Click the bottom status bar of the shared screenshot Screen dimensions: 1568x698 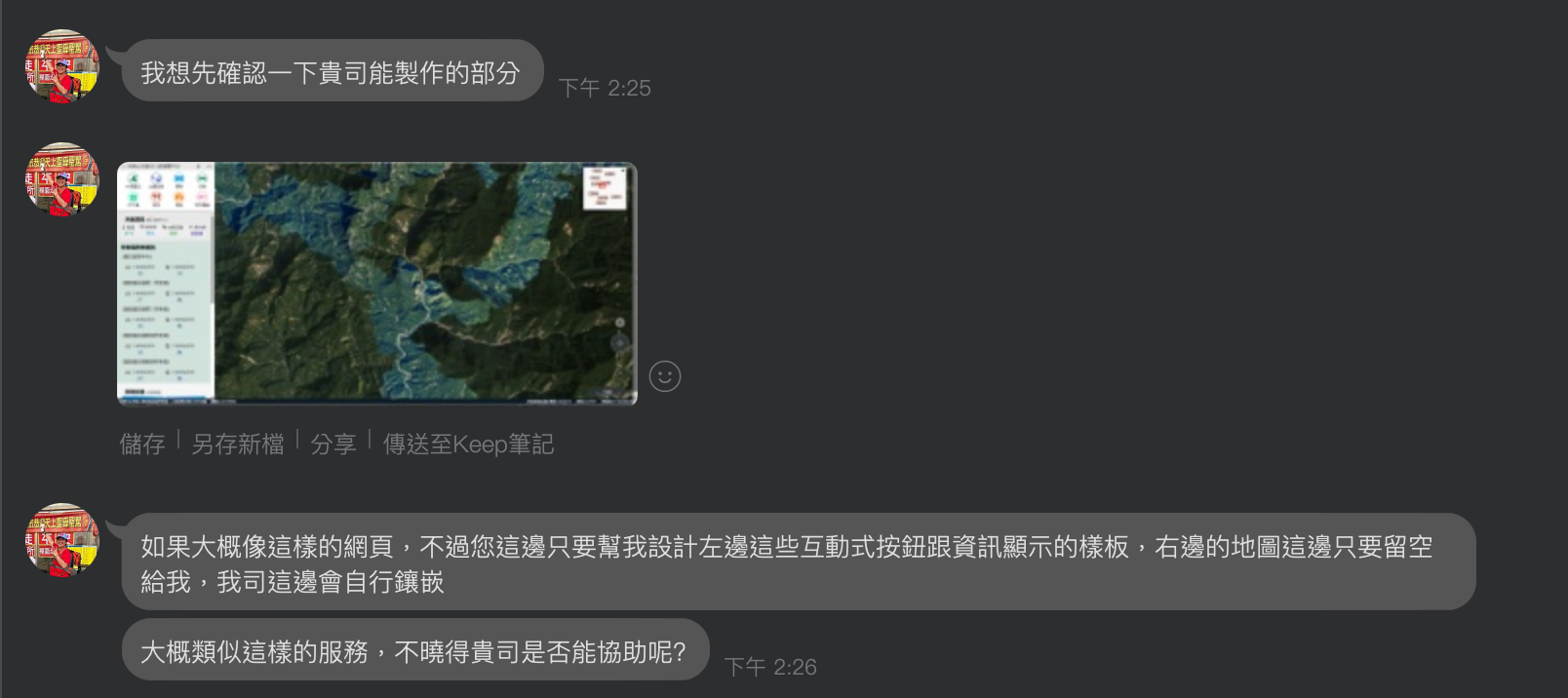tap(377, 400)
